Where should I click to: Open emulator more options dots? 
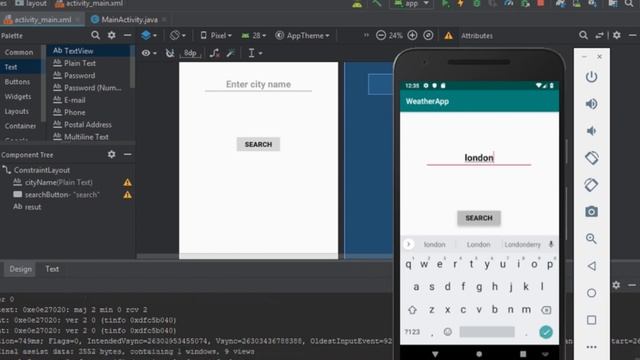[591, 347]
